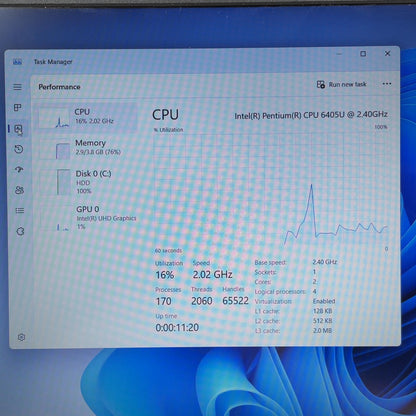
Task: Click the Virtualization Enabled value
Action: pyautogui.click(x=324, y=301)
